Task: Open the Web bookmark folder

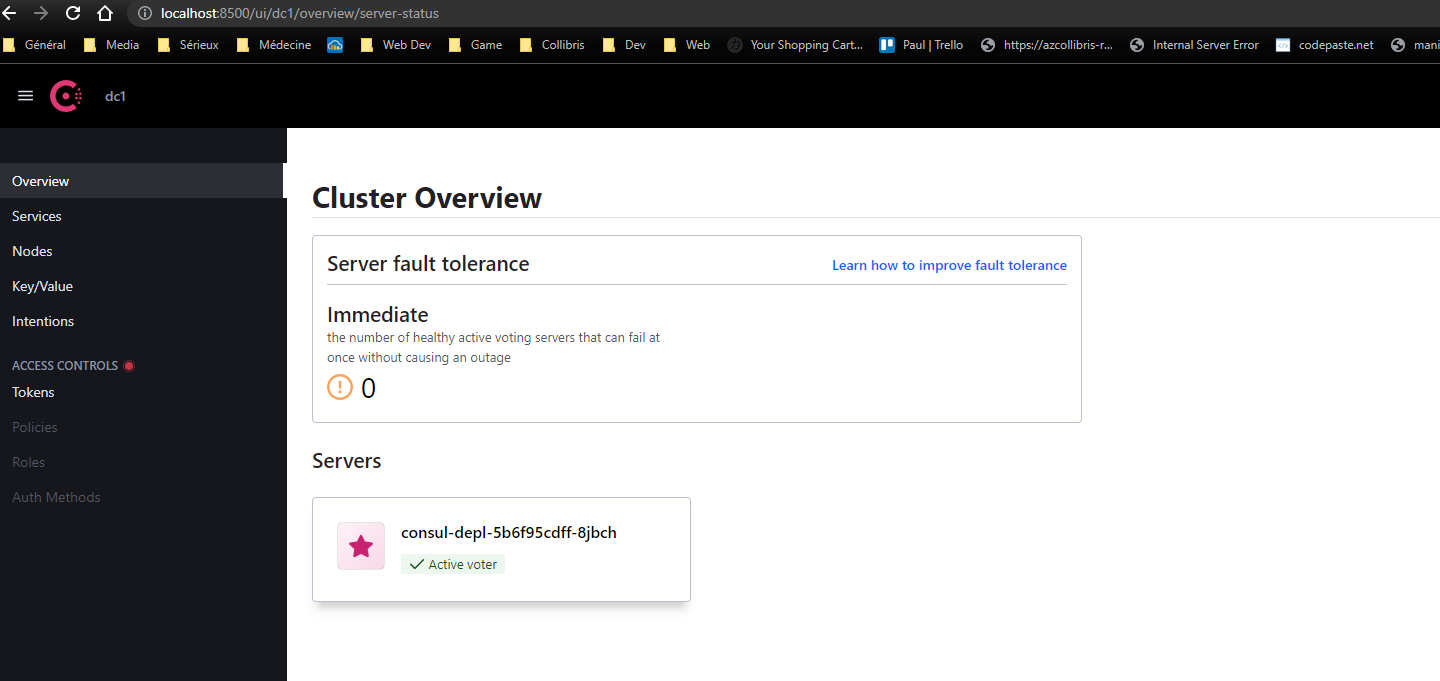Action: (687, 45)
